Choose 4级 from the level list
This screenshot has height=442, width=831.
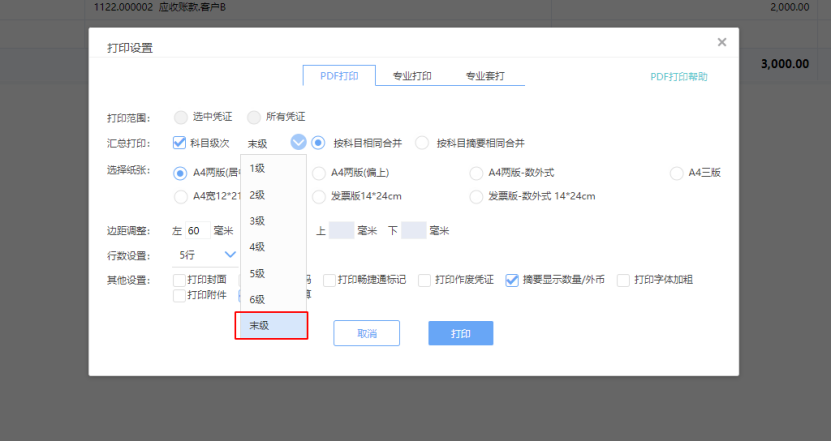click(x=273, y=247)
